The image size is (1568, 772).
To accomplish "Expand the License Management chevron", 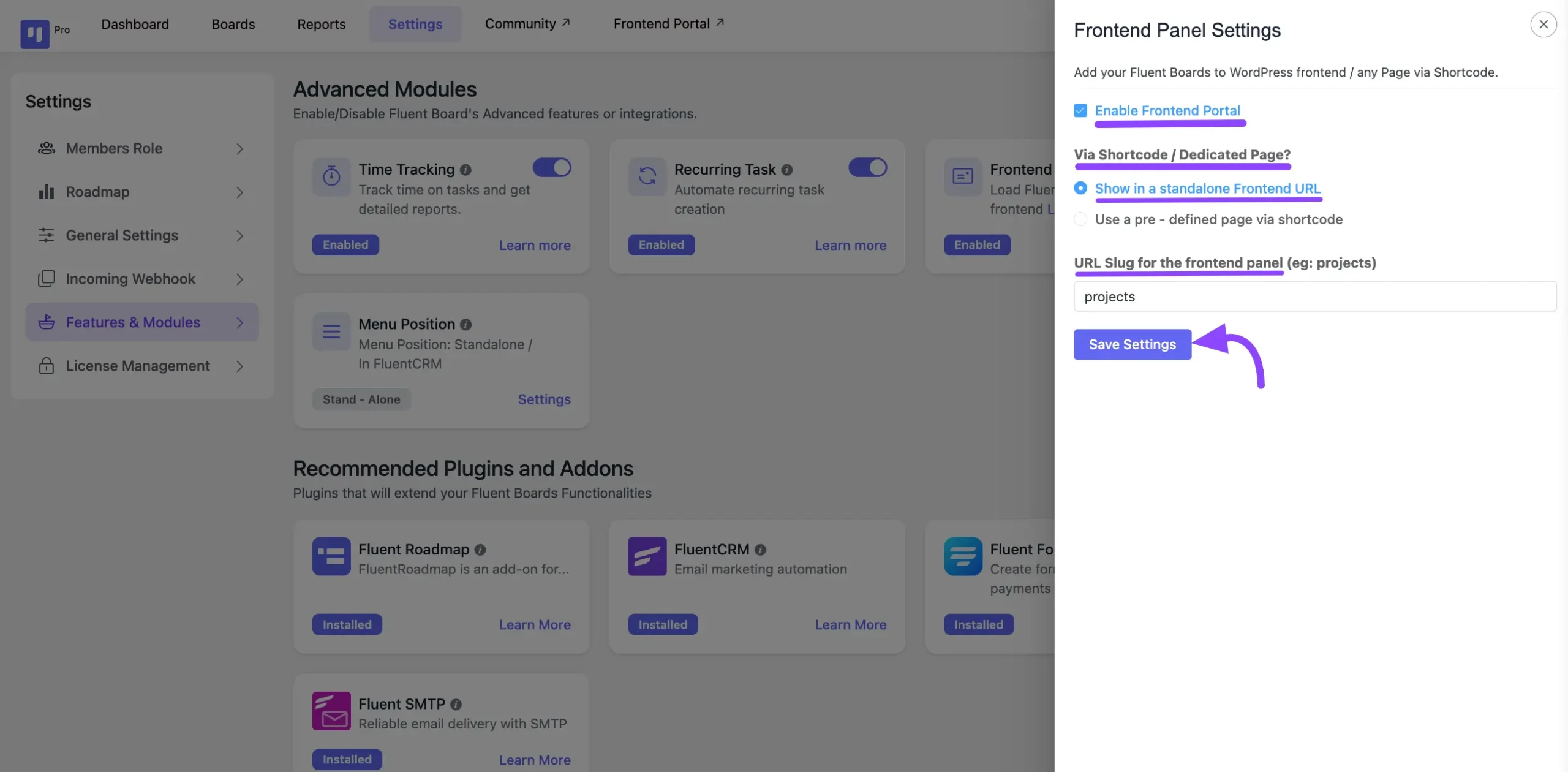I will tap(239, 366).
